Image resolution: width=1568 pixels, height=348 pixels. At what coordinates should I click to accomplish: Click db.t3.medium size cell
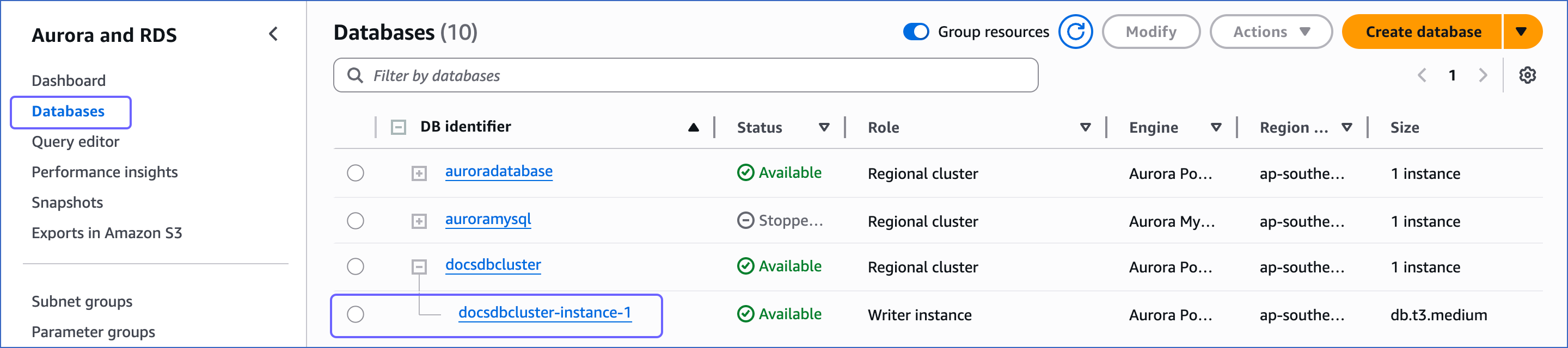tap(1439, 314)
